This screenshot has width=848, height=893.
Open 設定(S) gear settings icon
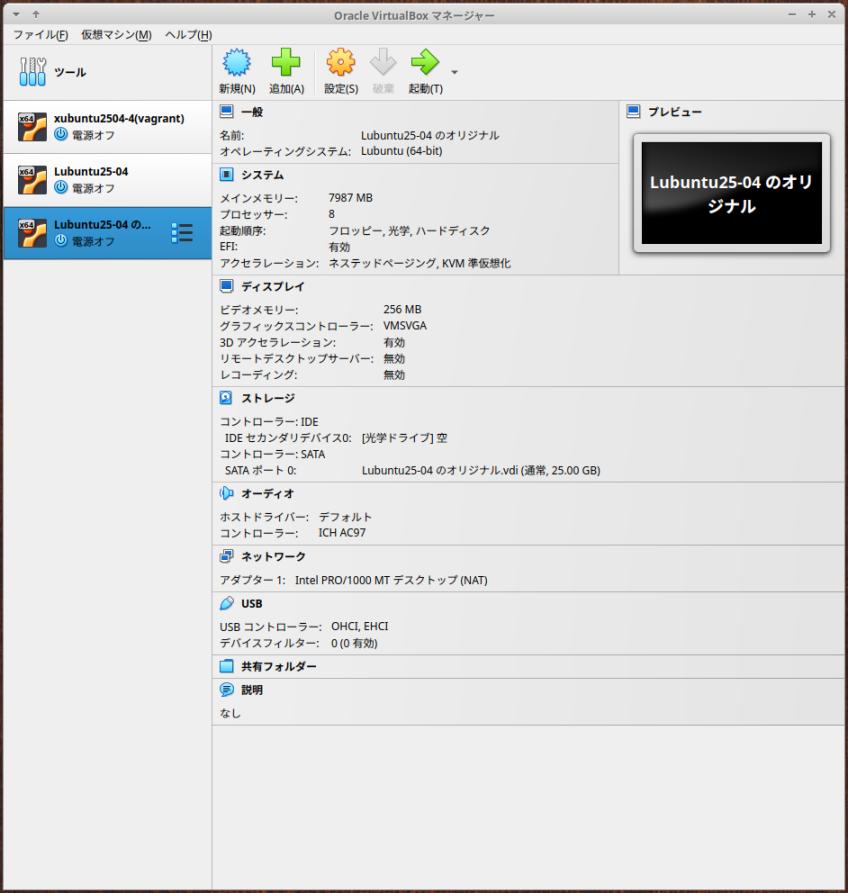341,62
